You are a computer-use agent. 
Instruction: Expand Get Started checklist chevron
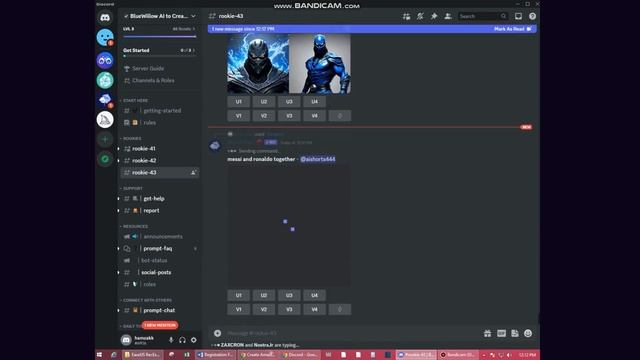(x=193, y=50)
